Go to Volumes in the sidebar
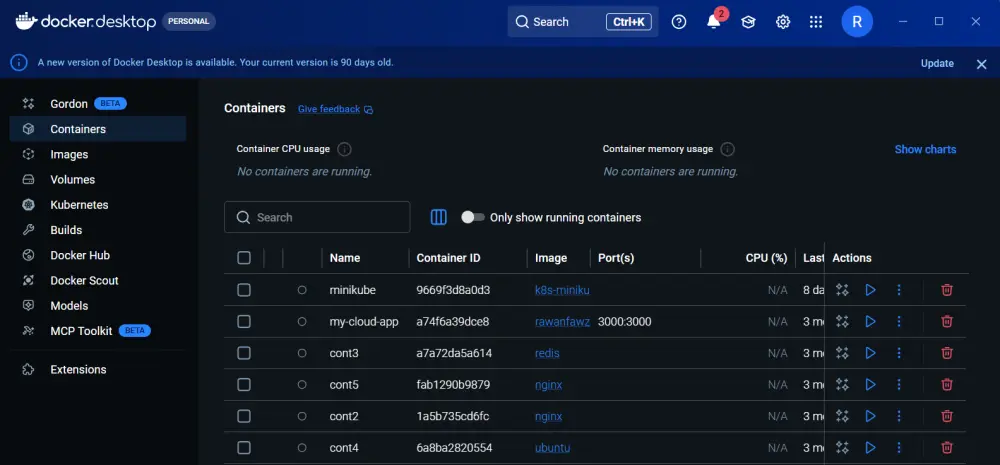This screenshot has width=1000, height=465. point(98,180)
